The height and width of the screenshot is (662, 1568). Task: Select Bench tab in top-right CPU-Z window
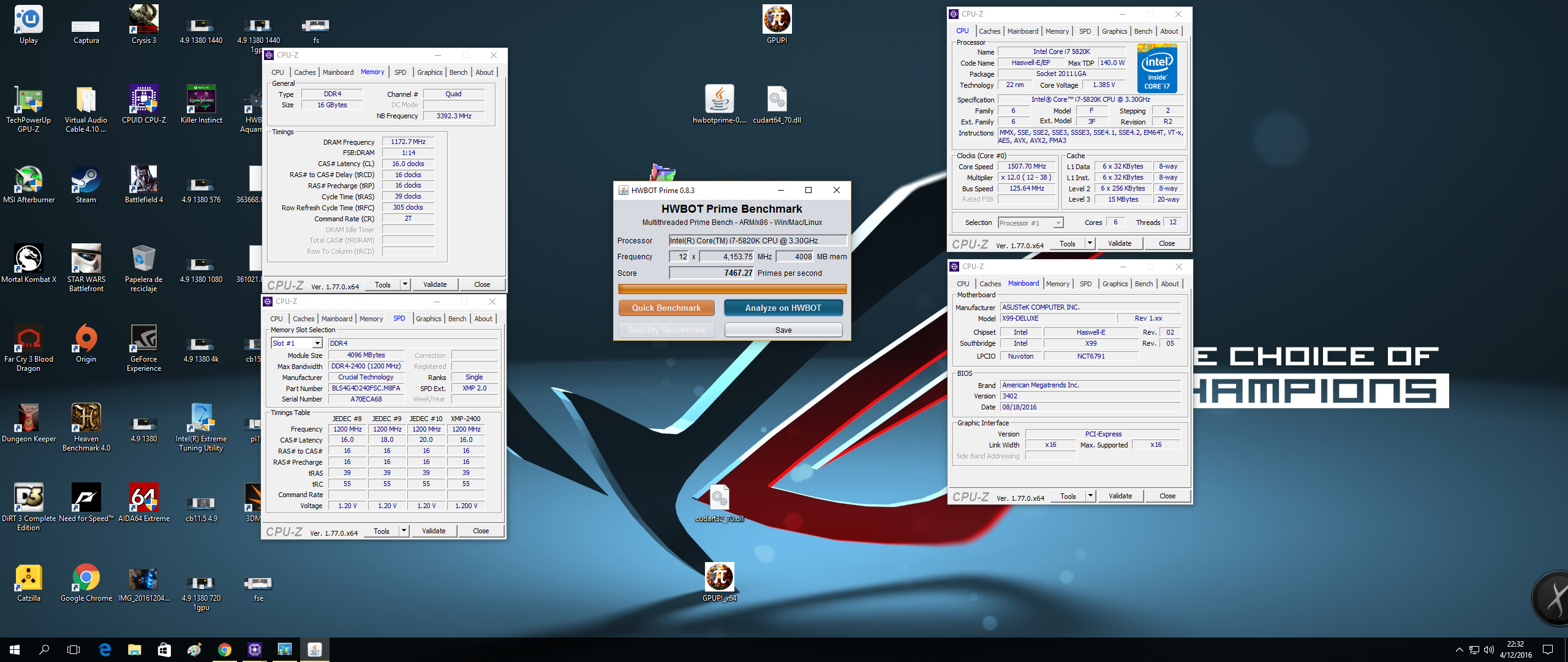pyautogui.click(x=1143, y=31)
